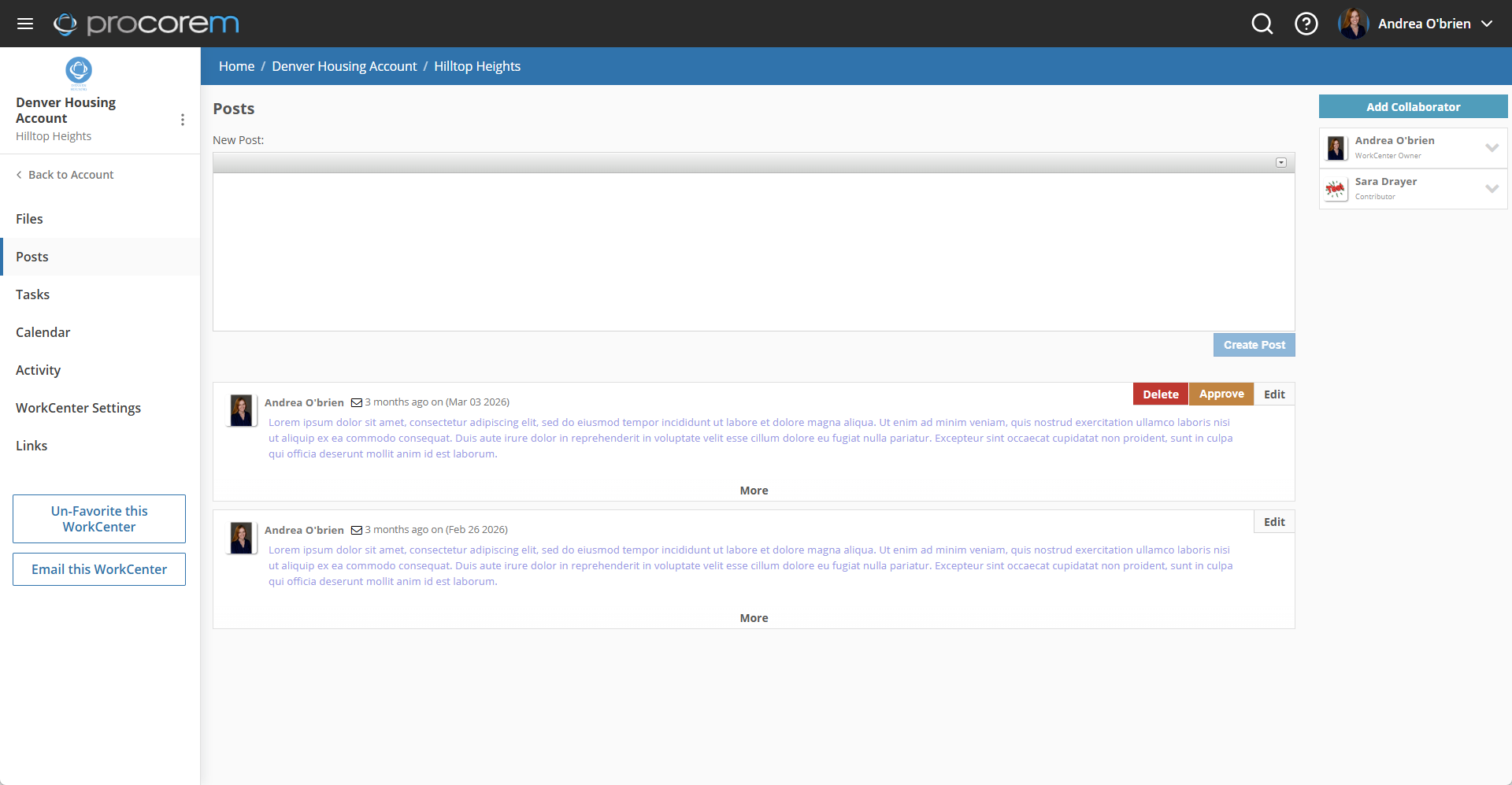Click the Mar 03 2026 post timestamp

437,402
